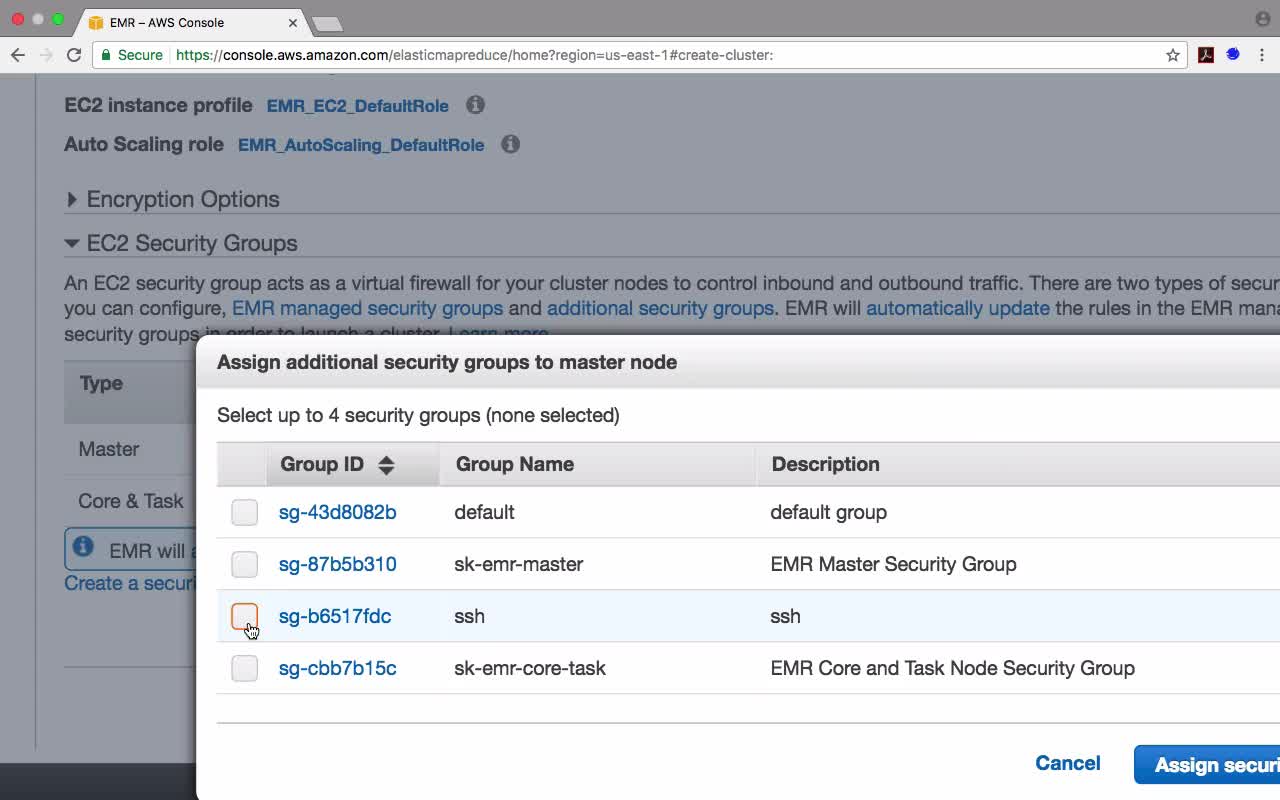Sort by Group ID column arrows

click(x=386, y=464)
